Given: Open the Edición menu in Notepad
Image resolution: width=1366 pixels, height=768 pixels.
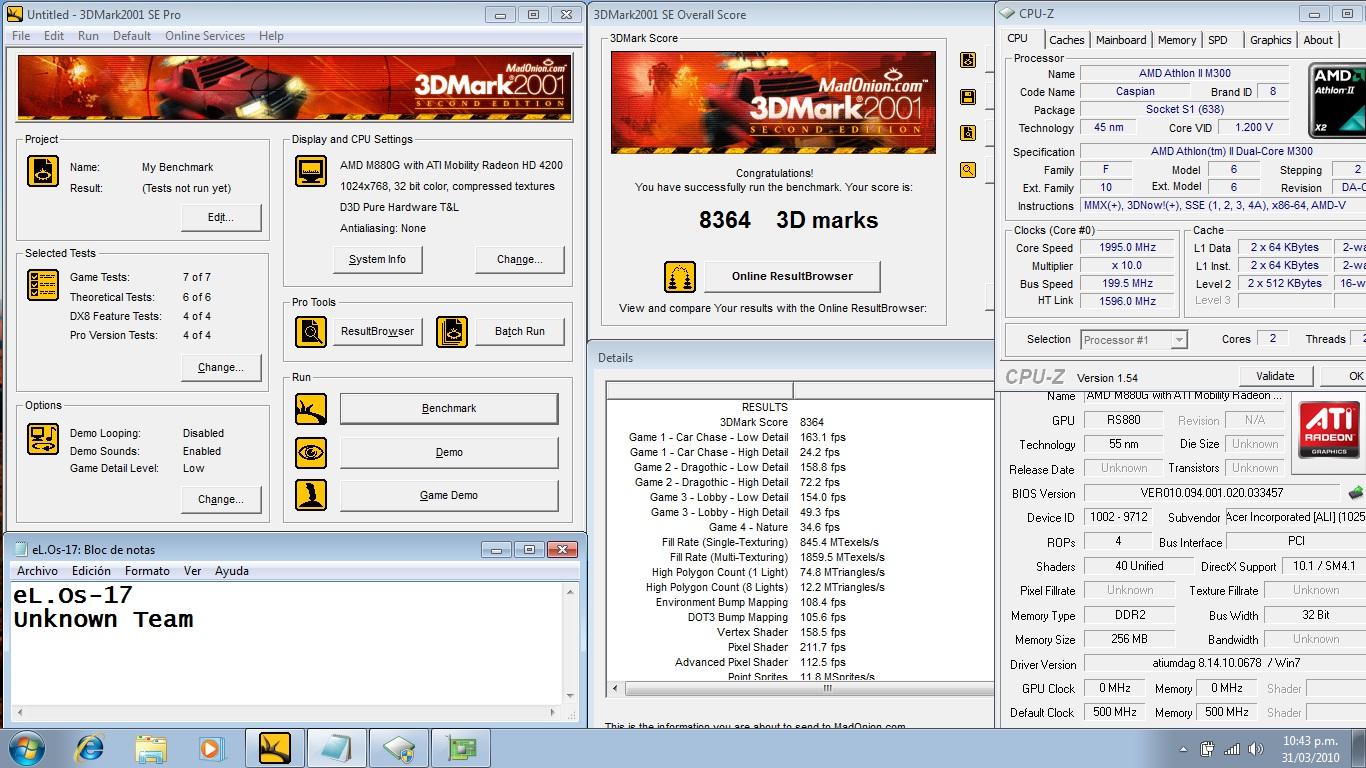Looking at the screenshot, I should [x=91, y=571].
